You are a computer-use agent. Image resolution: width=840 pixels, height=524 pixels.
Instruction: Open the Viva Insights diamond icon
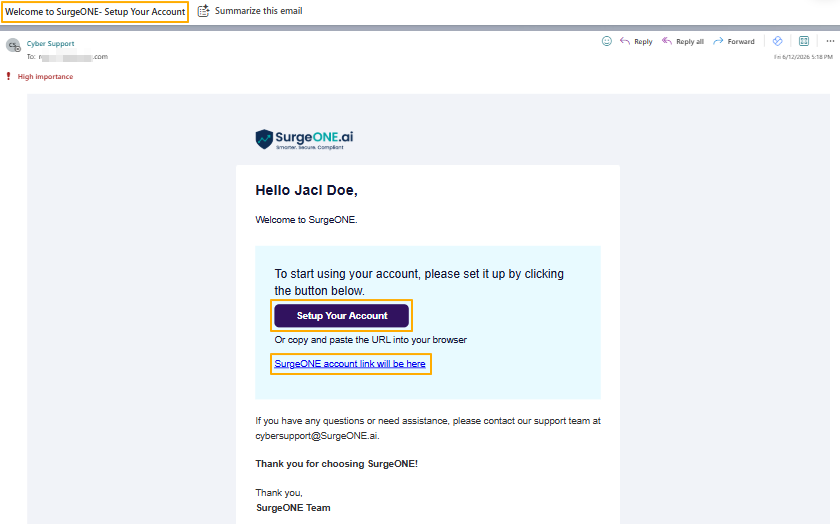coord(777,41)
